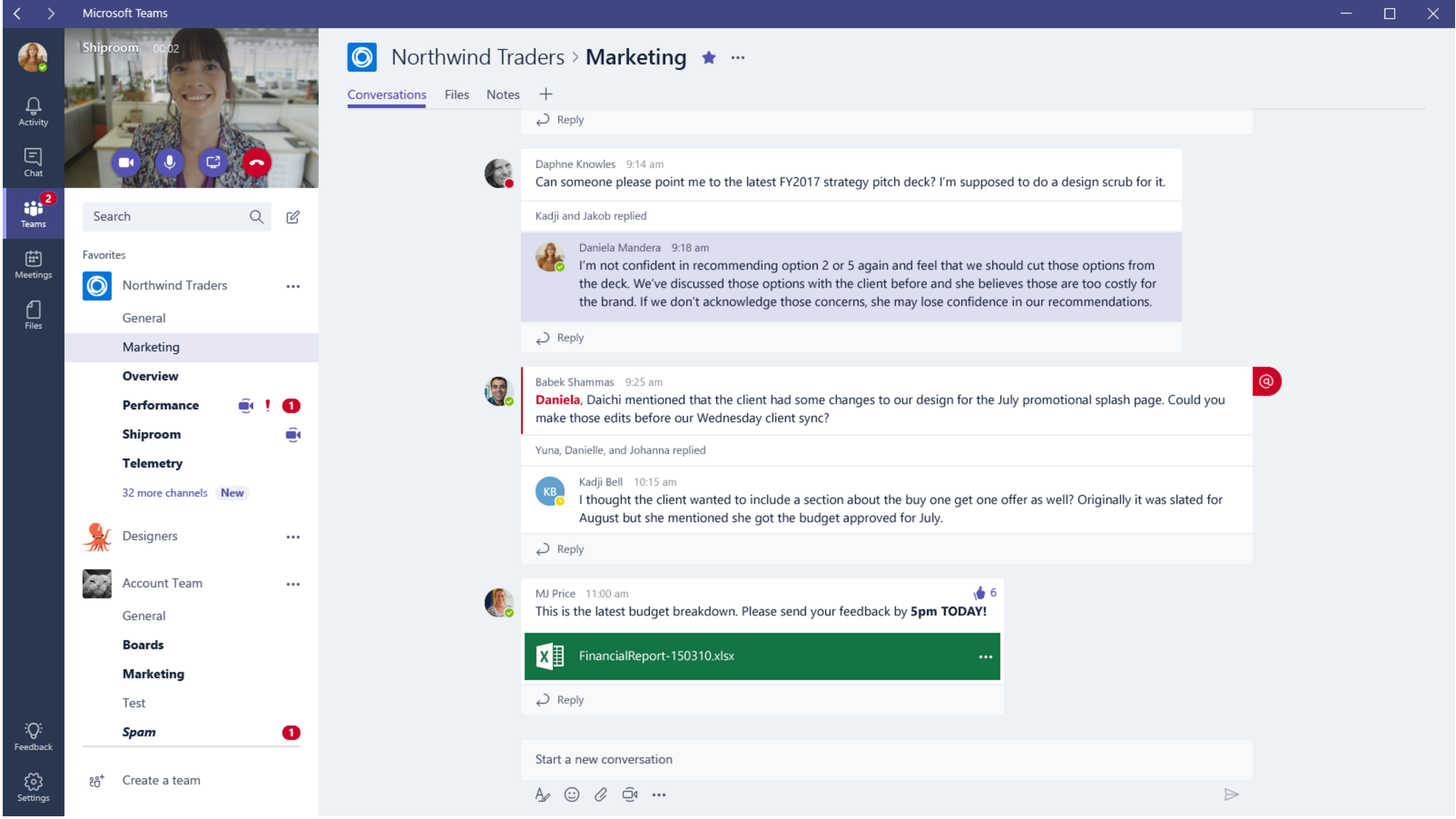Reply to Daphne Knowles' thread
This screenshot has height=819, width=1456.
pos(560,338)
